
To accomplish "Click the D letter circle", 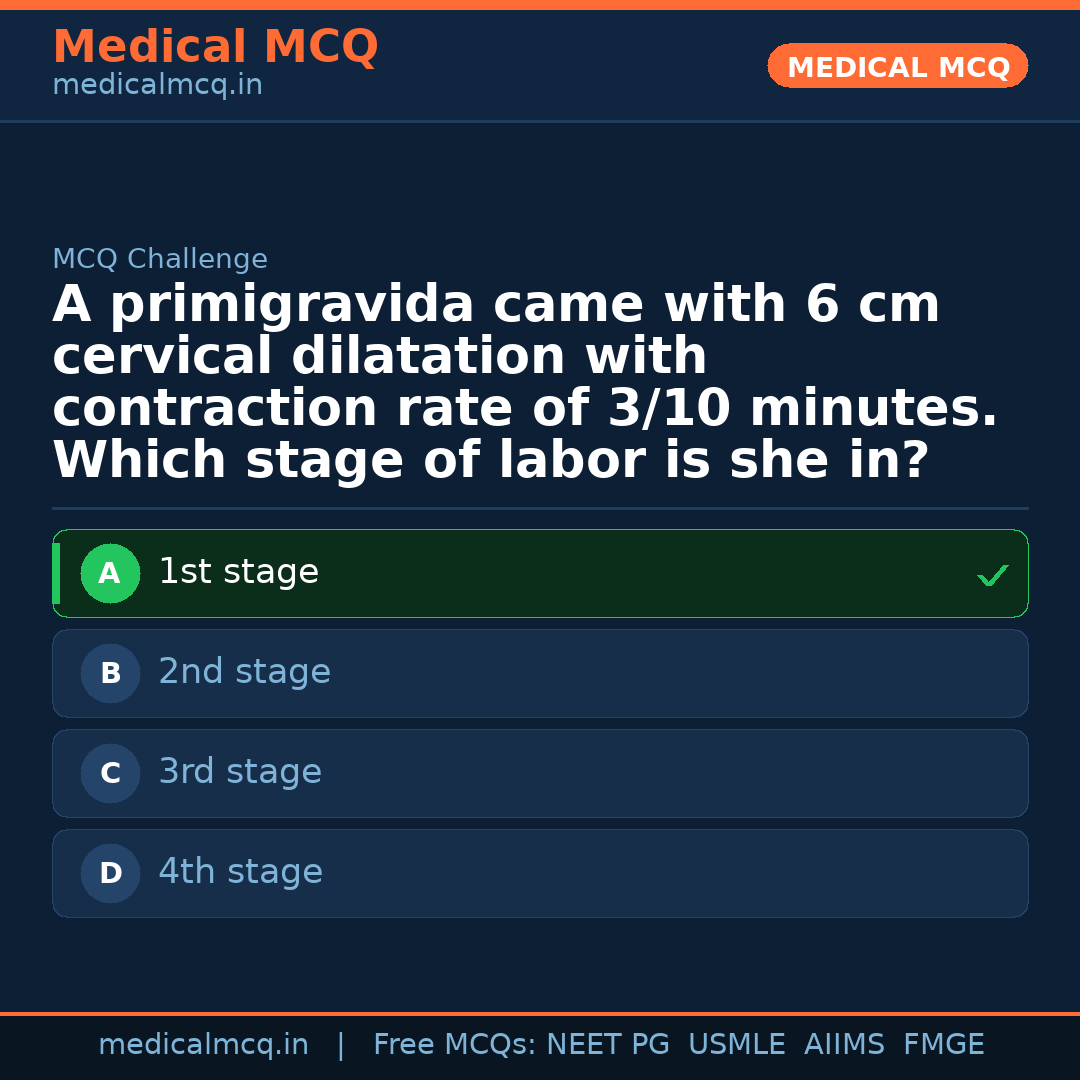I will (110, 874).
